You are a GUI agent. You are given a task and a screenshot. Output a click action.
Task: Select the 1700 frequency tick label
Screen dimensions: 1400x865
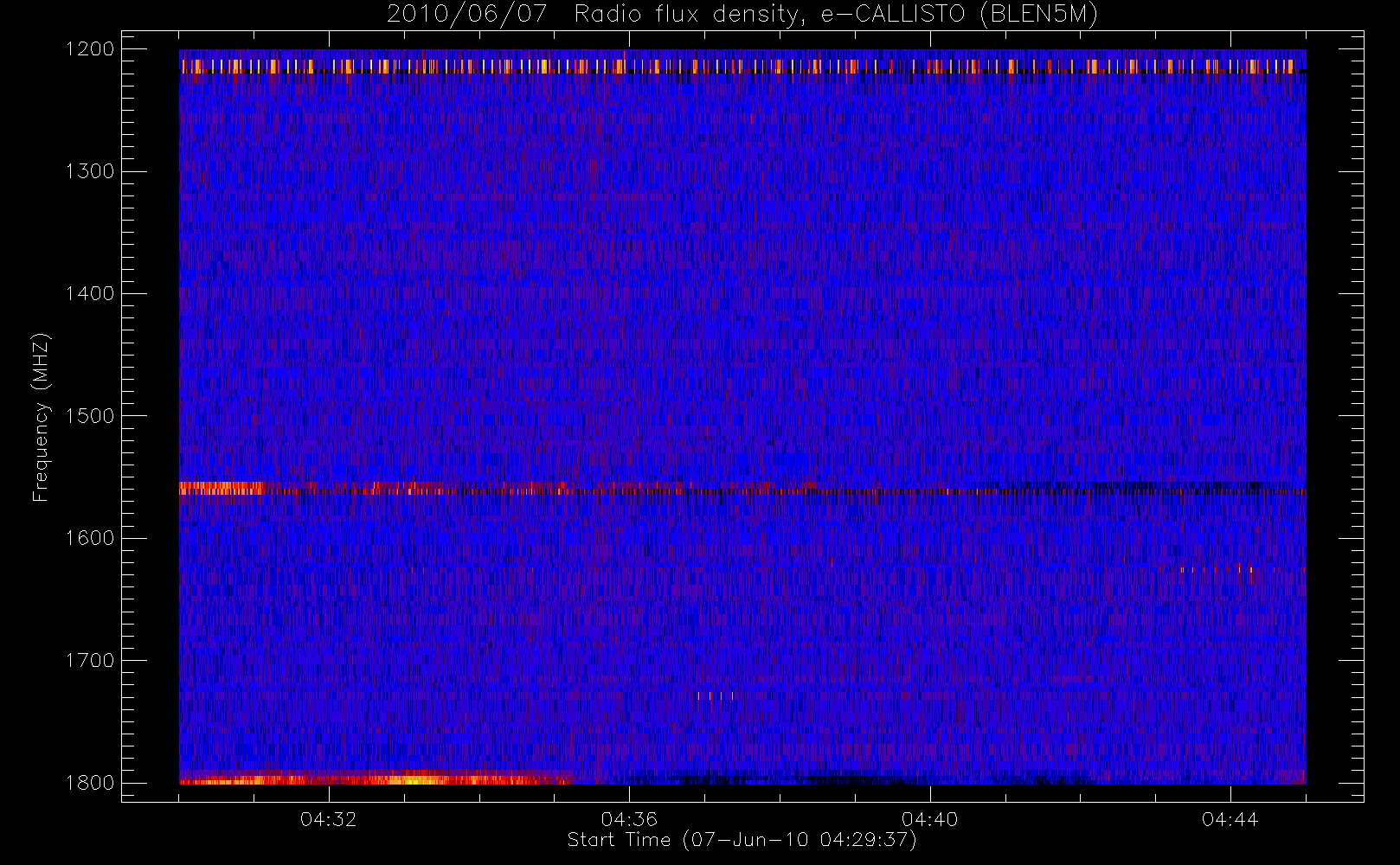pyautogui.click(x=90, y=661)
